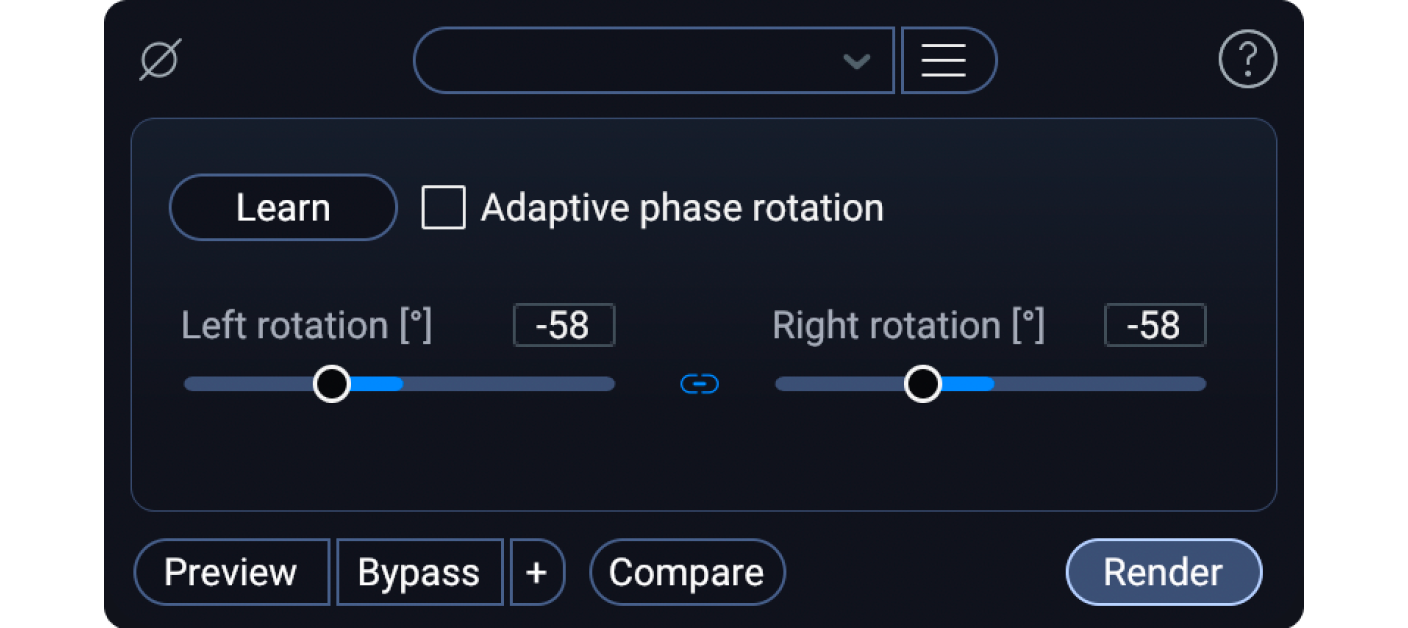Select Compare to audition settings
1408x628 pixels.
coord(687,571)
